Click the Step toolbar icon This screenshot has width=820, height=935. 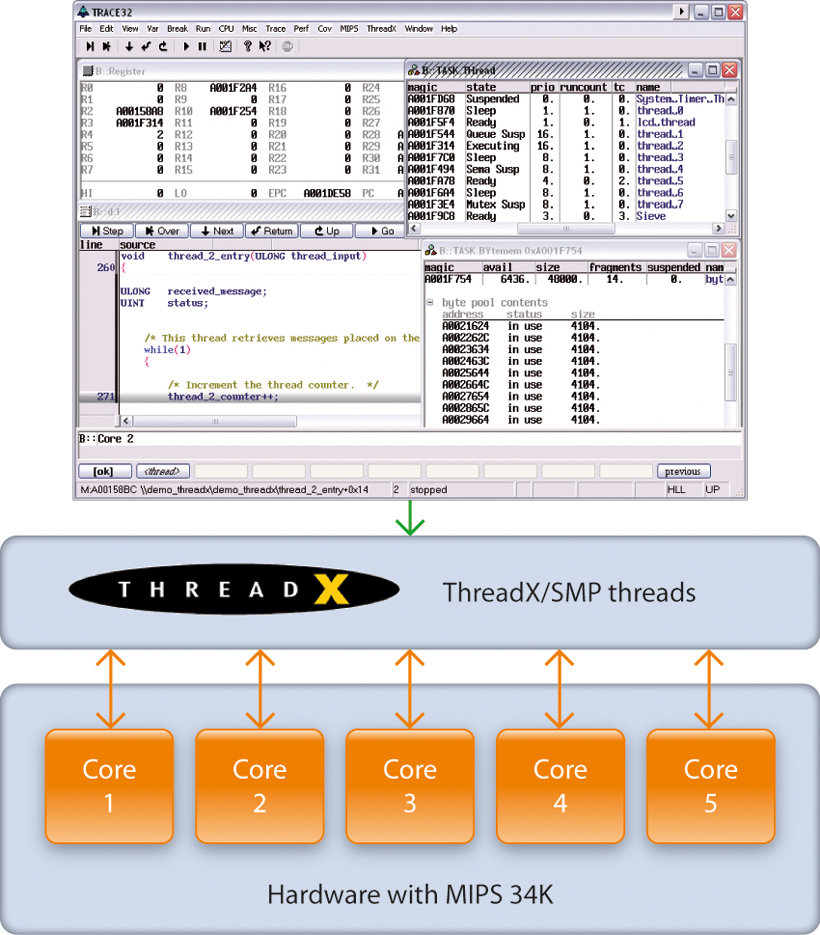(x=90, y=47)
